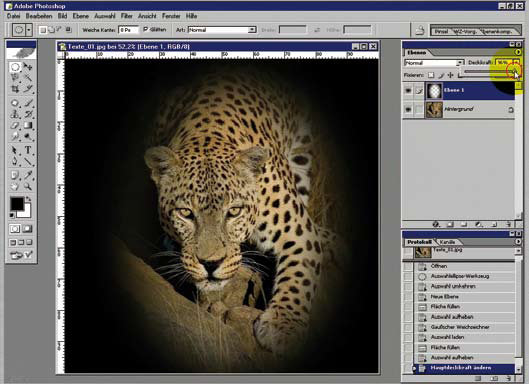Select the Eraser tool
529x384 pixels.
click(x=15, y=126)
